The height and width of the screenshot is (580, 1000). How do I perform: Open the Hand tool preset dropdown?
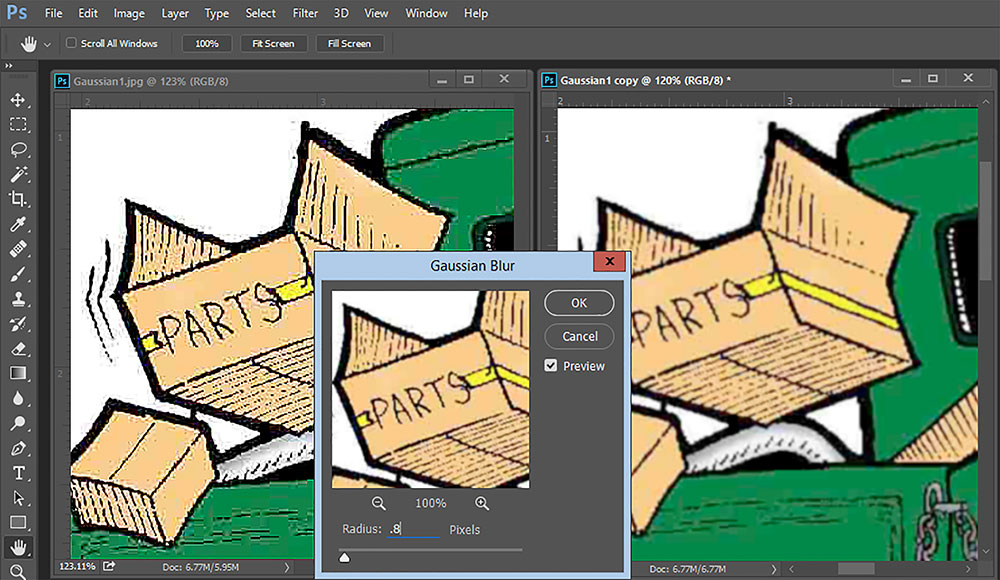47,45
